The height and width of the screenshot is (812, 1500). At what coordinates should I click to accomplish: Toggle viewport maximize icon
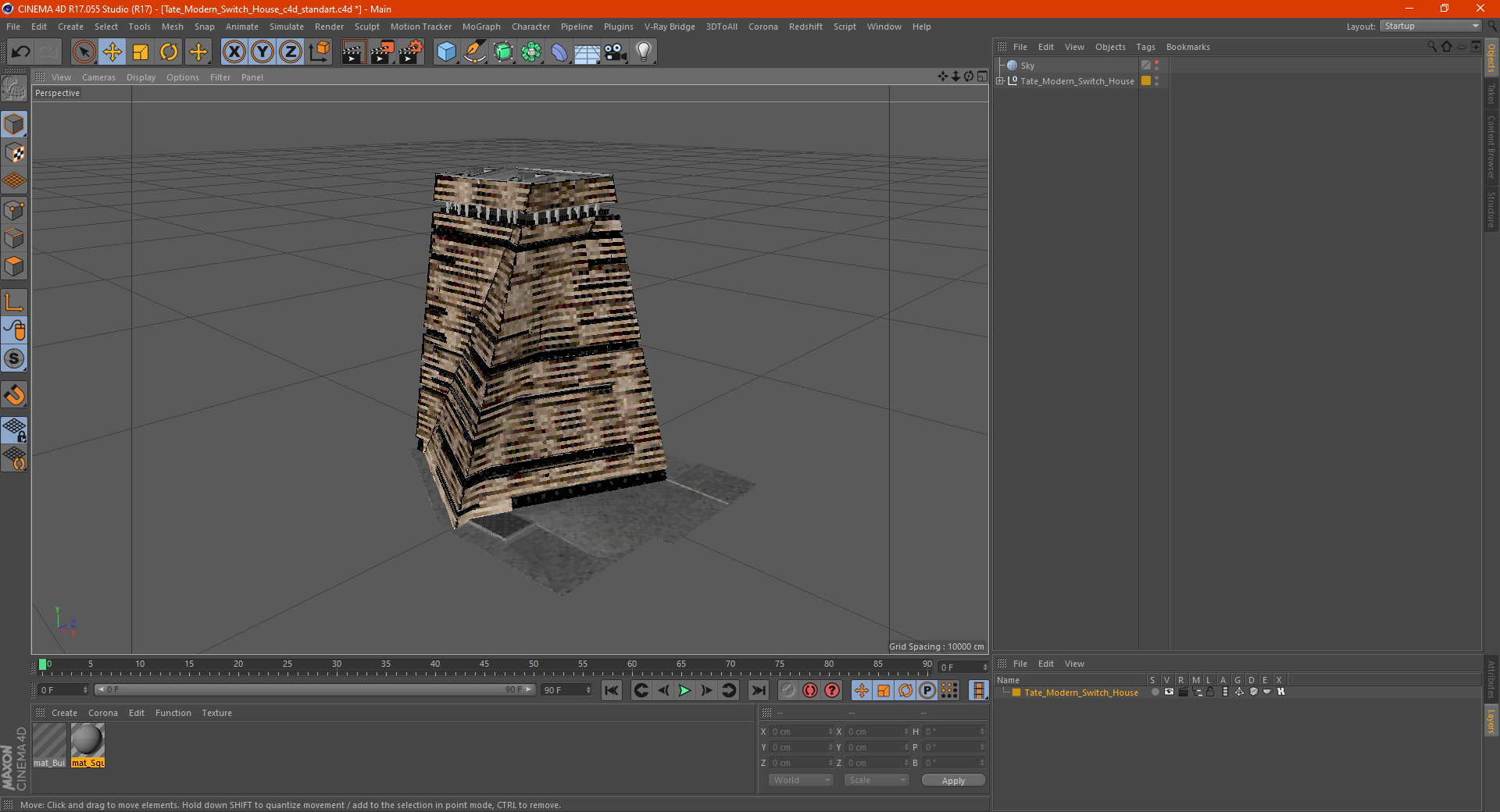[982, 77]
